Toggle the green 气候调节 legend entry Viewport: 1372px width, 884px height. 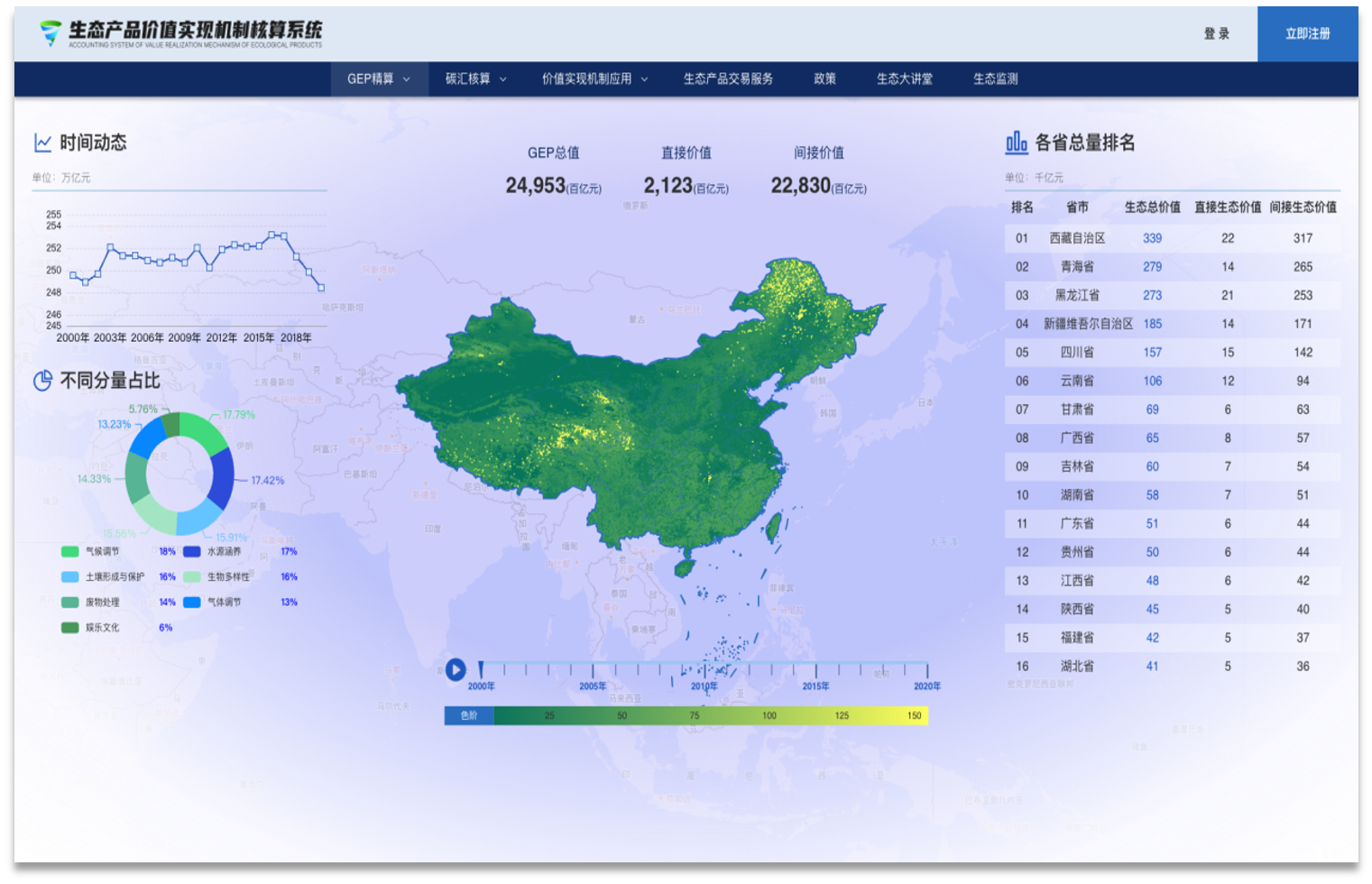tap(90, 551)
